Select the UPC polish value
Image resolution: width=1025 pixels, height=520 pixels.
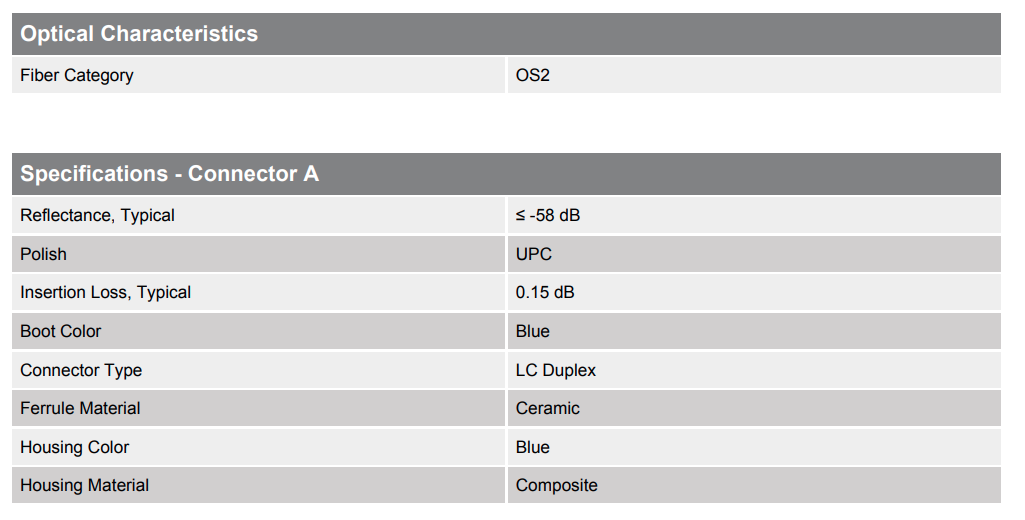(534, 254)
